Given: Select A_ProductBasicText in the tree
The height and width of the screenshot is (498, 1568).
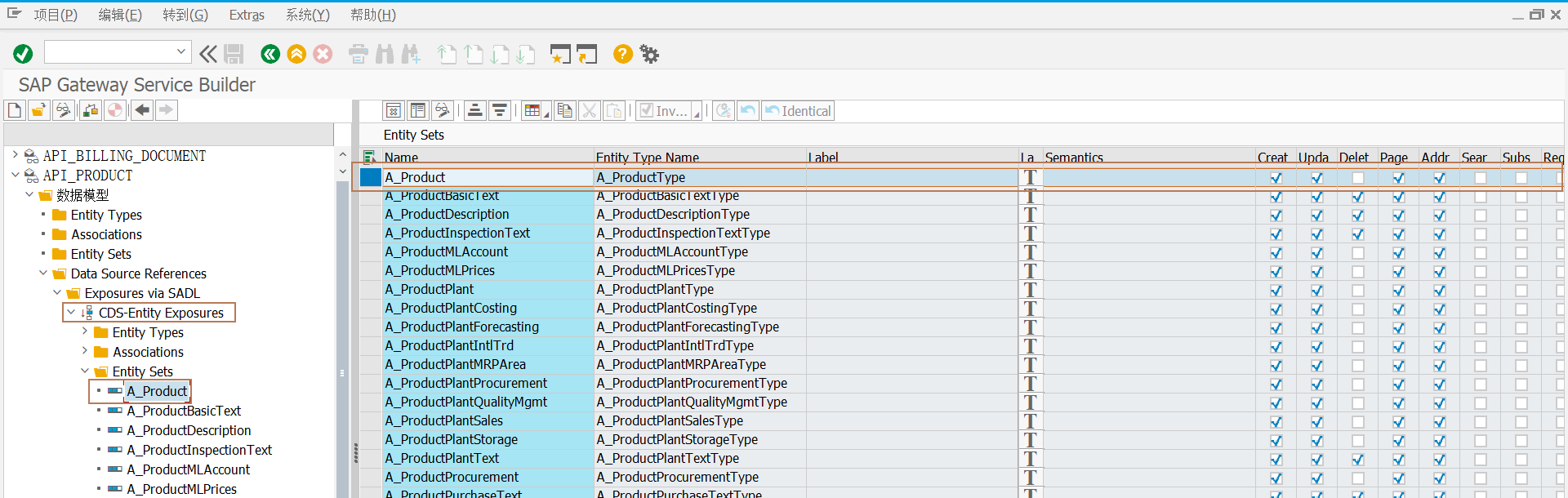Looking at the screenshot, I should pos(184,411).
